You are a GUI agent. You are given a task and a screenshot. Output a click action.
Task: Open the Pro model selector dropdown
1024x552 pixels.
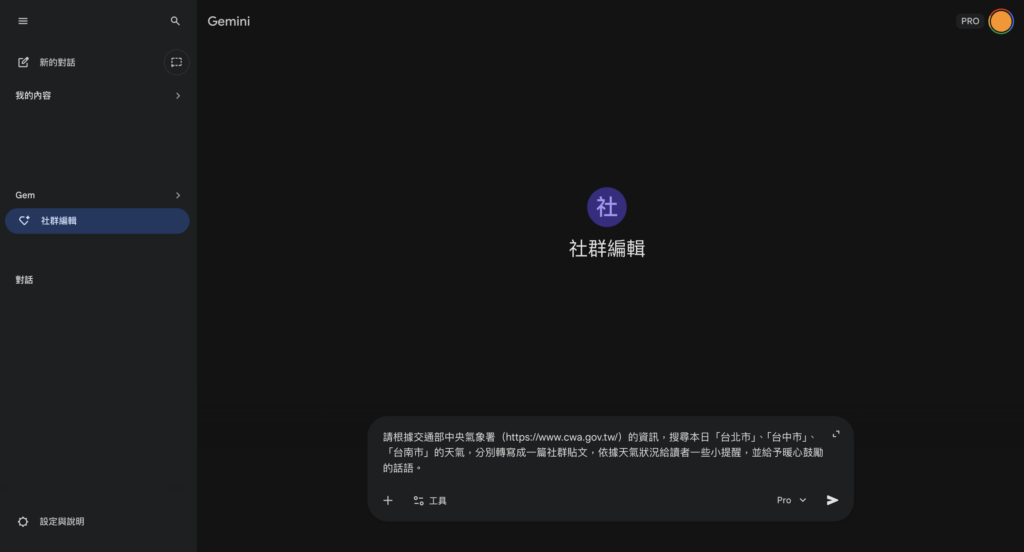[792, 500]
